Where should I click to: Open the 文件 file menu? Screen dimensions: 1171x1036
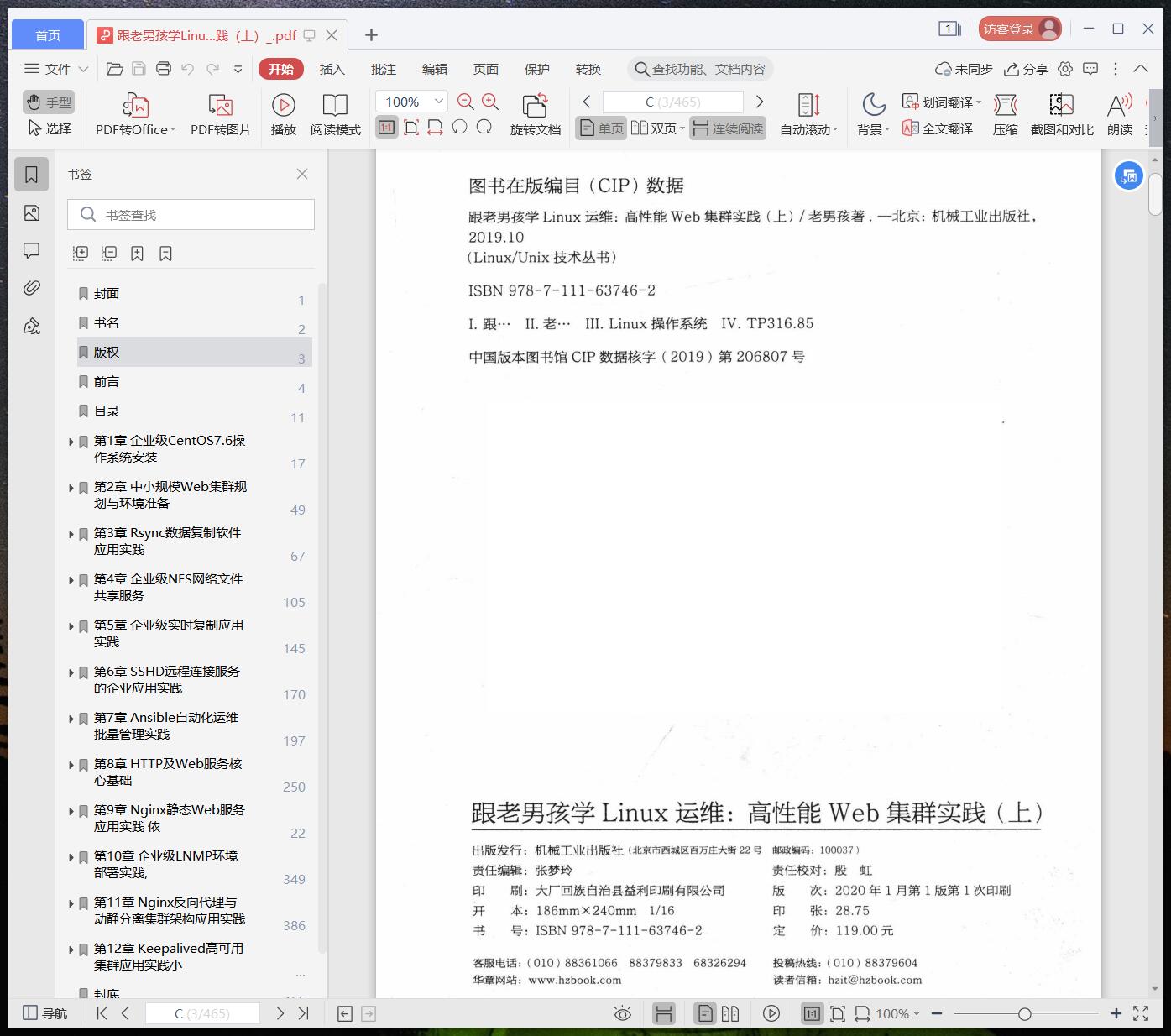(x=55, y=69)
